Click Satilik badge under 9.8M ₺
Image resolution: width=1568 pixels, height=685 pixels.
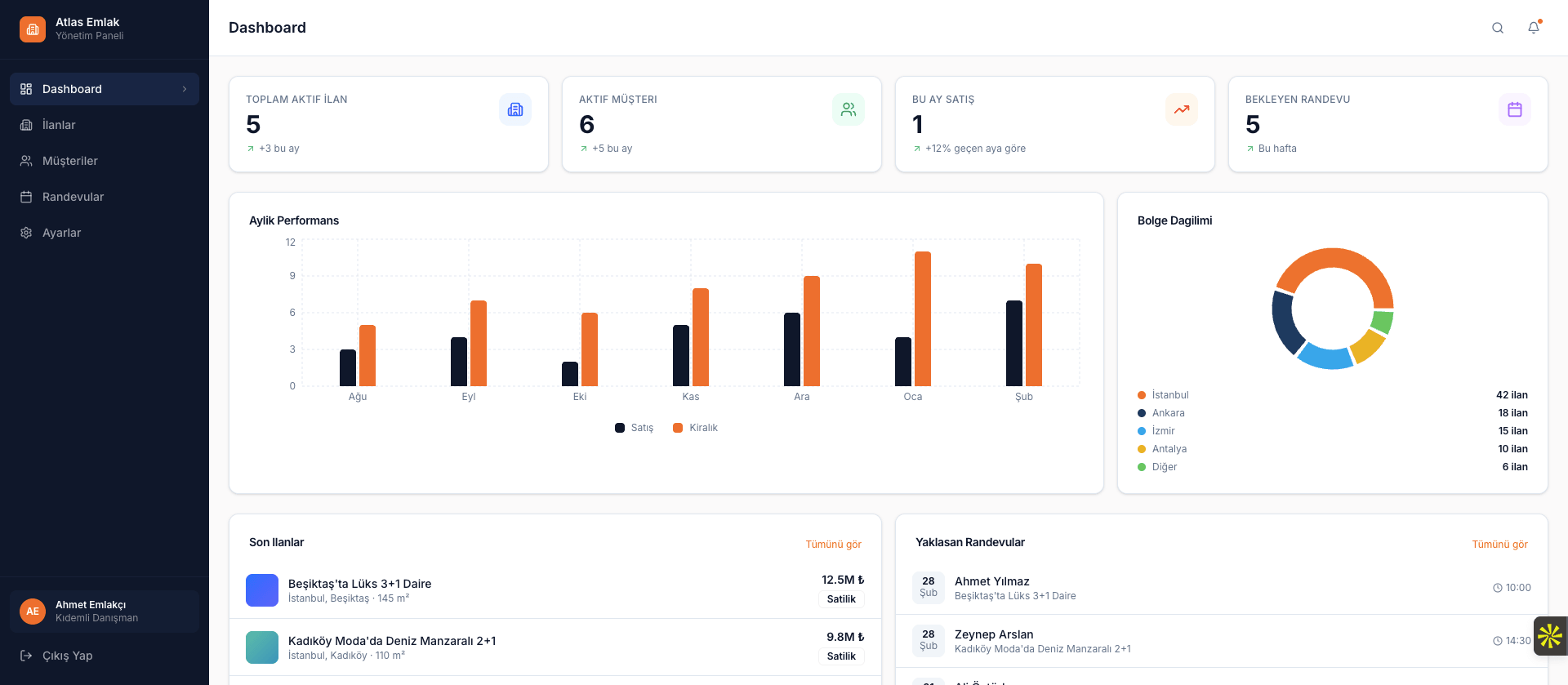[x=841, y=656]
